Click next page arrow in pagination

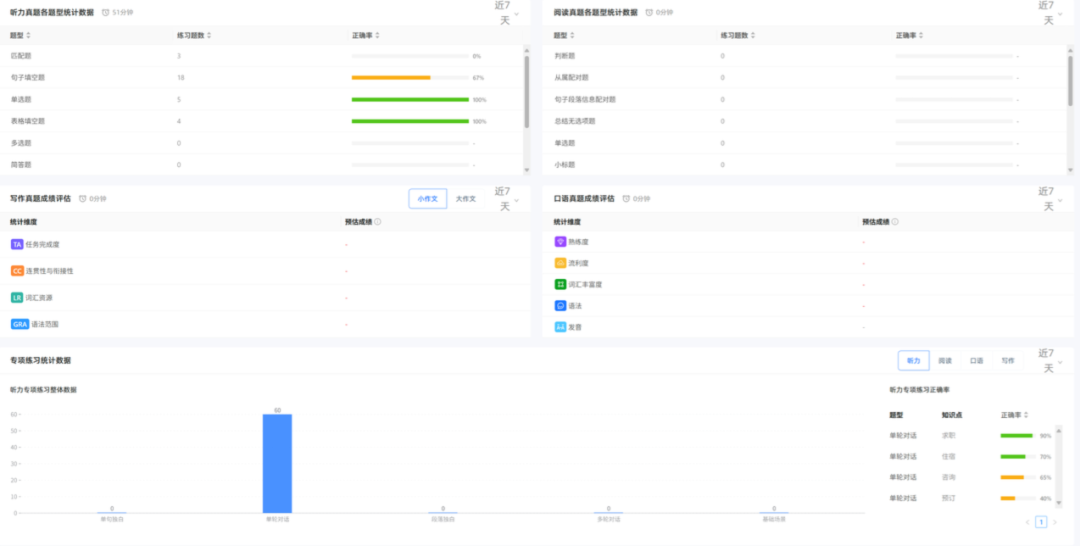(1055, 522)
